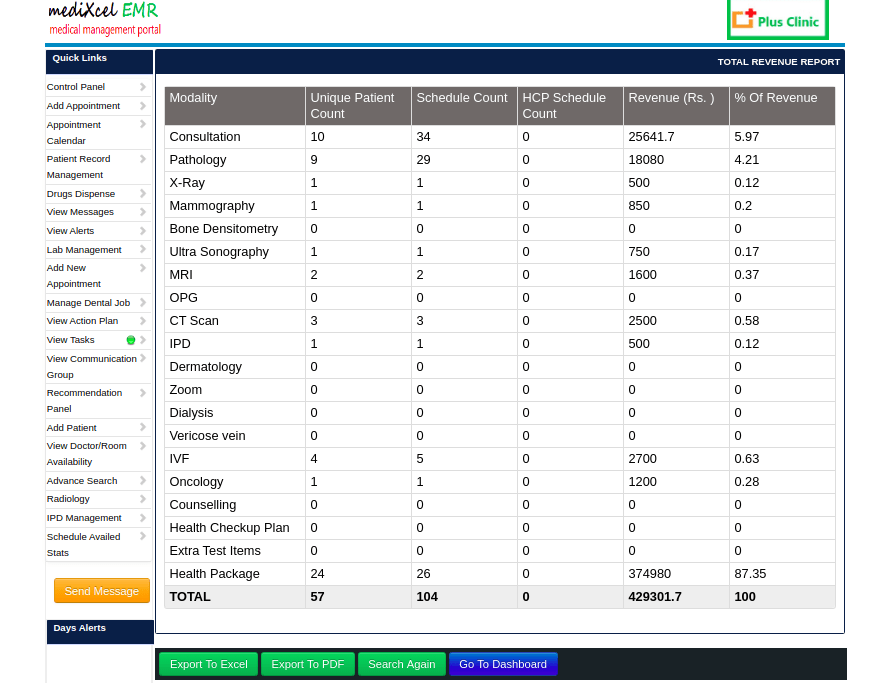This screenshot has height=683, width=882.
Task: Open Drugs Dispense page
Action: click(x=81, y=194)
